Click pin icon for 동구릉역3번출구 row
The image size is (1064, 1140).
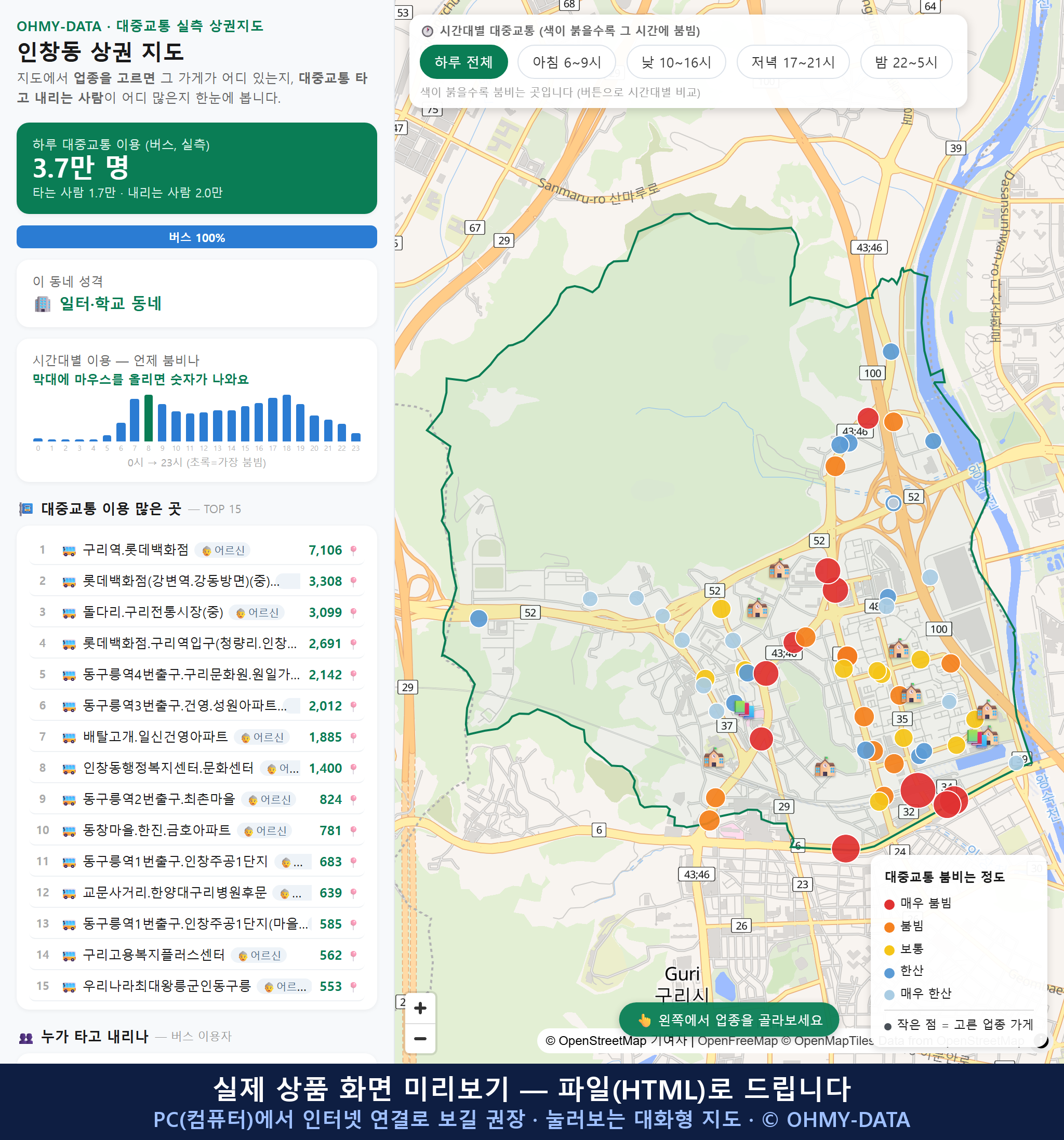pyautogui.click(x=353, y=706)
